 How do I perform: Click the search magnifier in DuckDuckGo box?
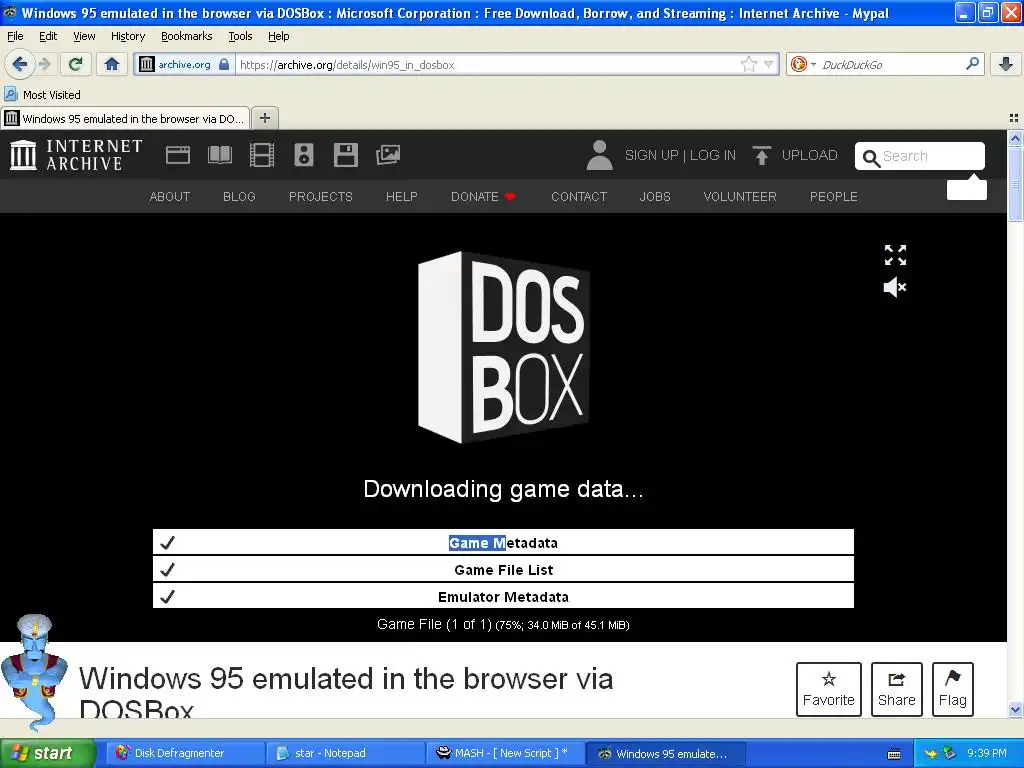tap(972, 63)
